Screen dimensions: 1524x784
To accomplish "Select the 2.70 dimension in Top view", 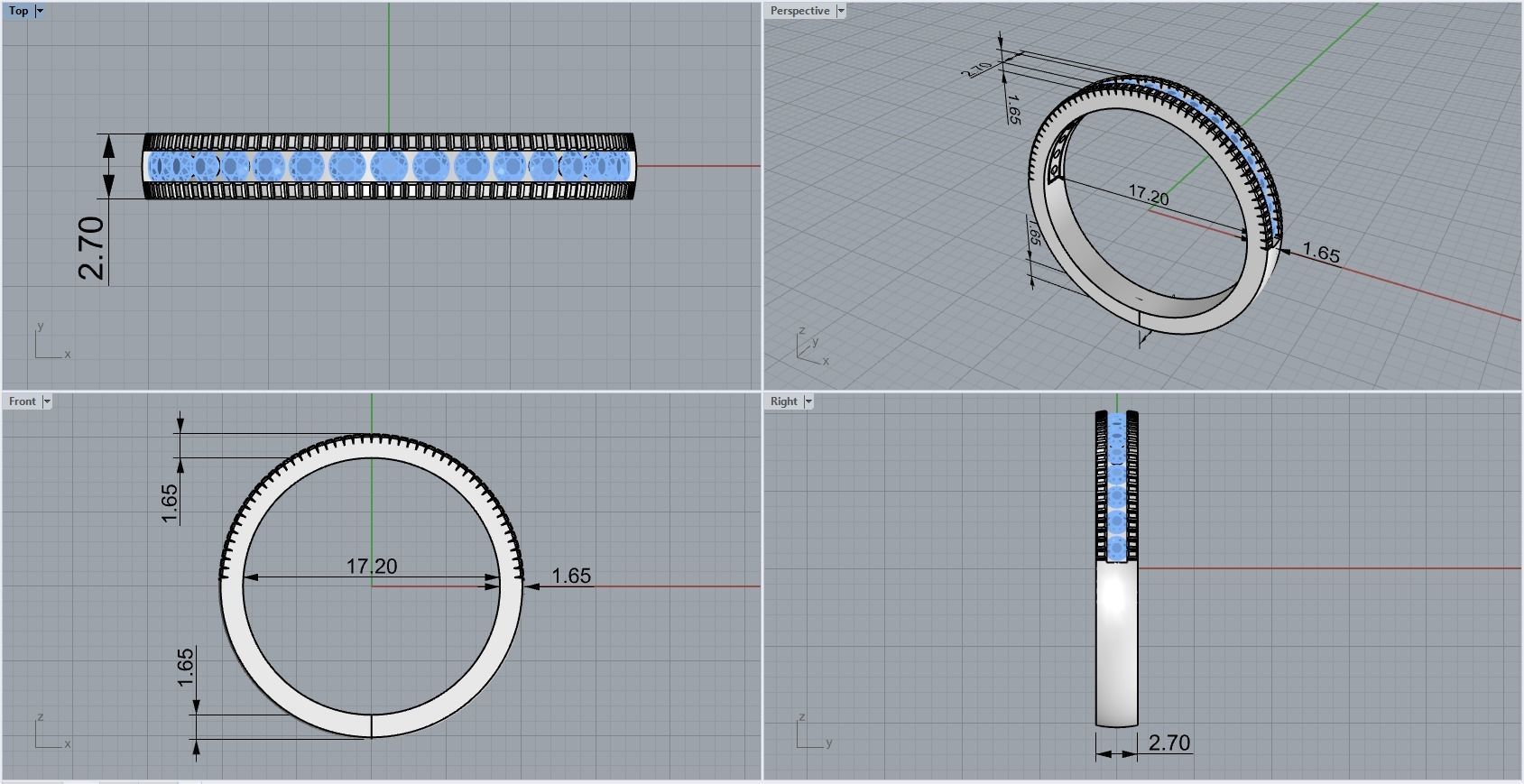I will tap(92, 248).
